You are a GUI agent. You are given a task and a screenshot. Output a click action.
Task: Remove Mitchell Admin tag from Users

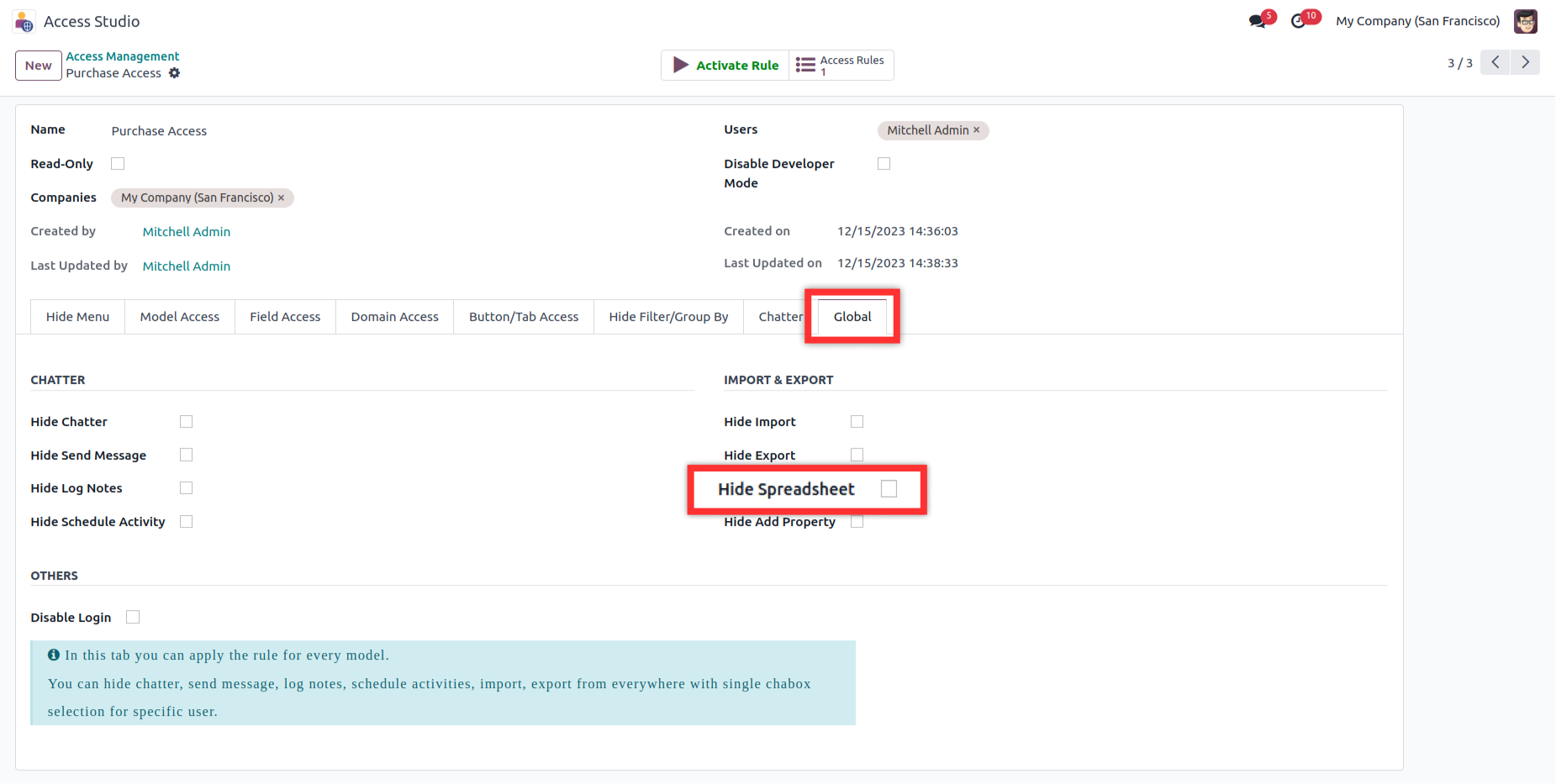[x=977, y=130]
